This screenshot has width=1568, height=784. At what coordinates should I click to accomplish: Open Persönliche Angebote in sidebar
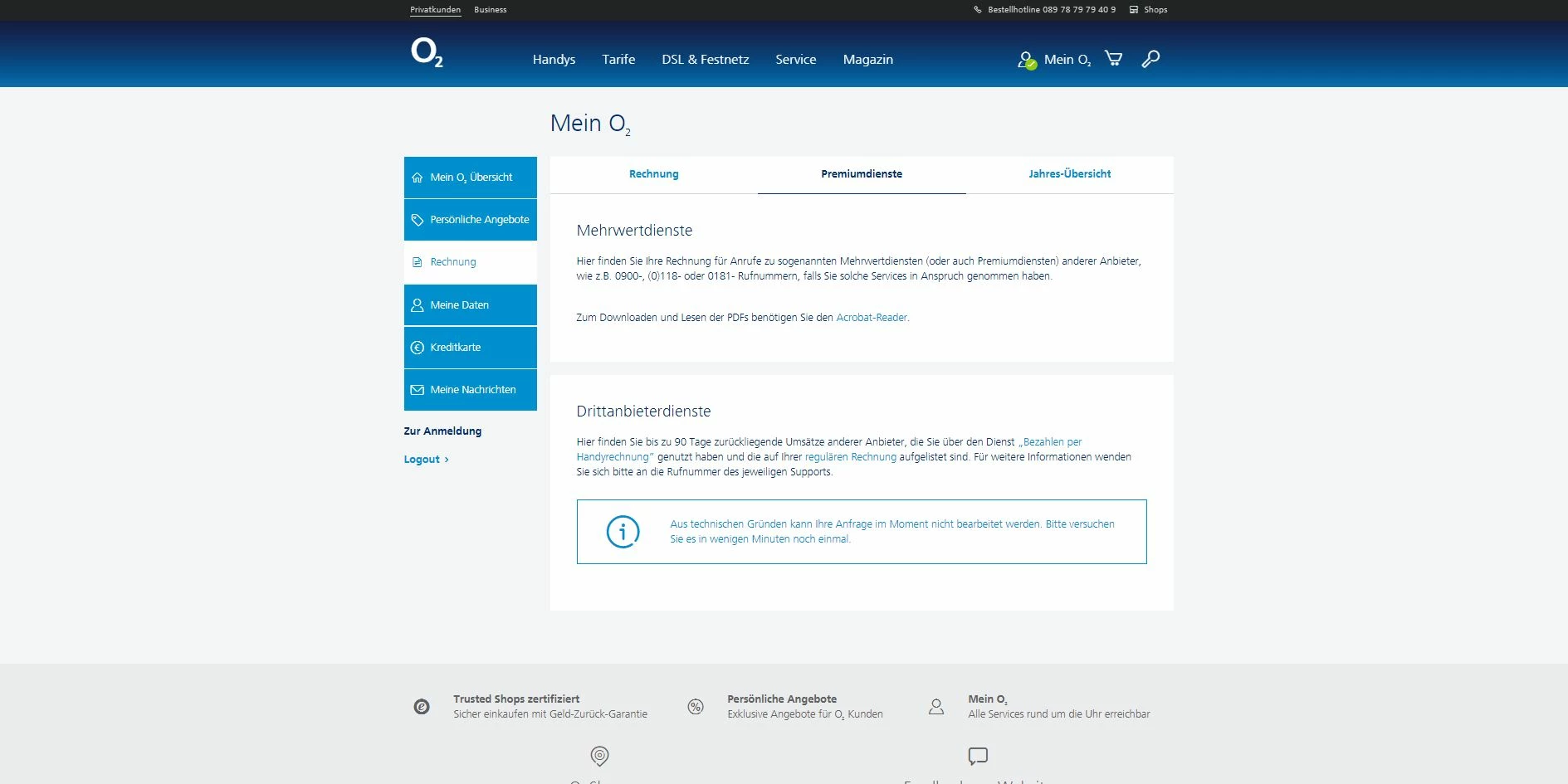(471, 220)
